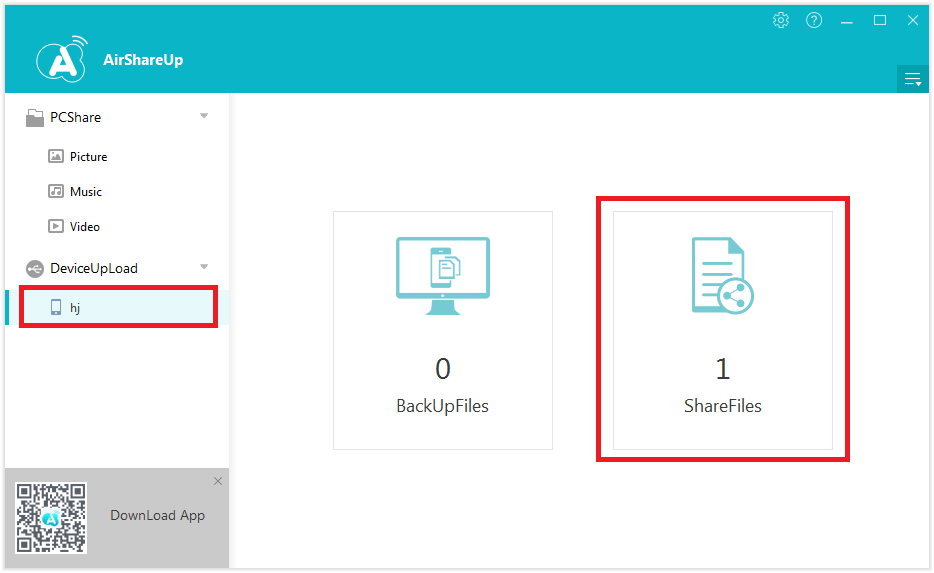Click the DownLoad App QR code
This screenshot has height=573, width=934.
click(51, 518)
